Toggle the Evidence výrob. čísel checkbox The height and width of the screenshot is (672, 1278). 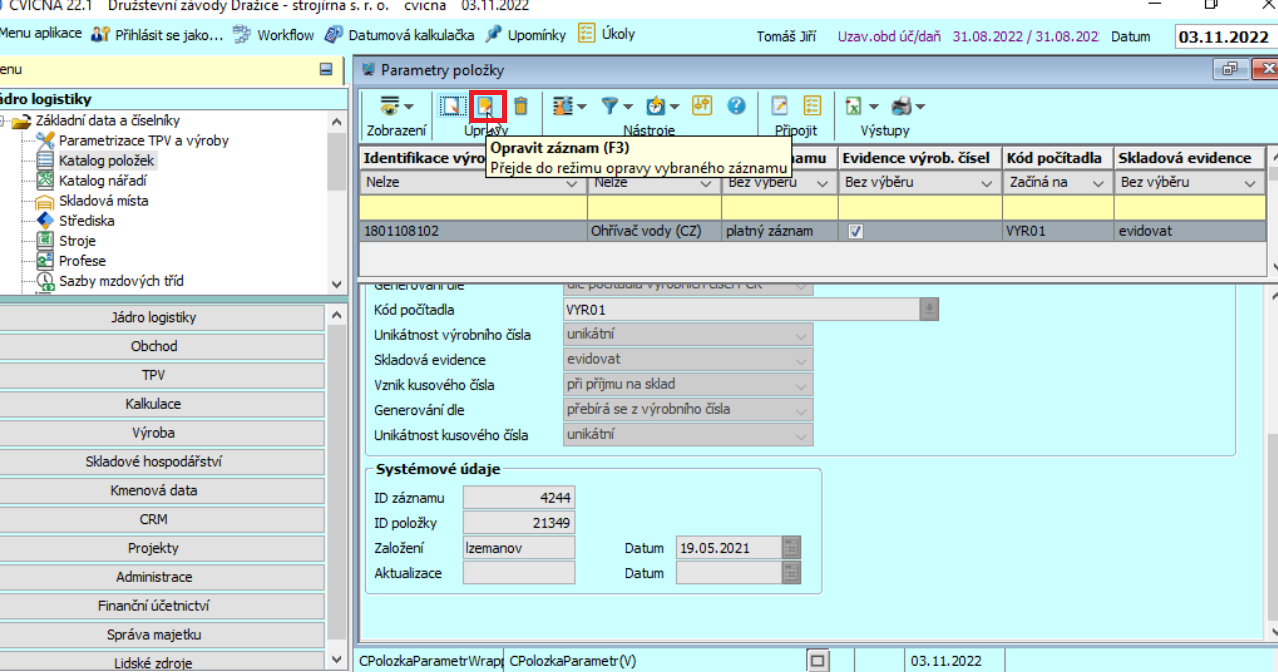(856, 231)
